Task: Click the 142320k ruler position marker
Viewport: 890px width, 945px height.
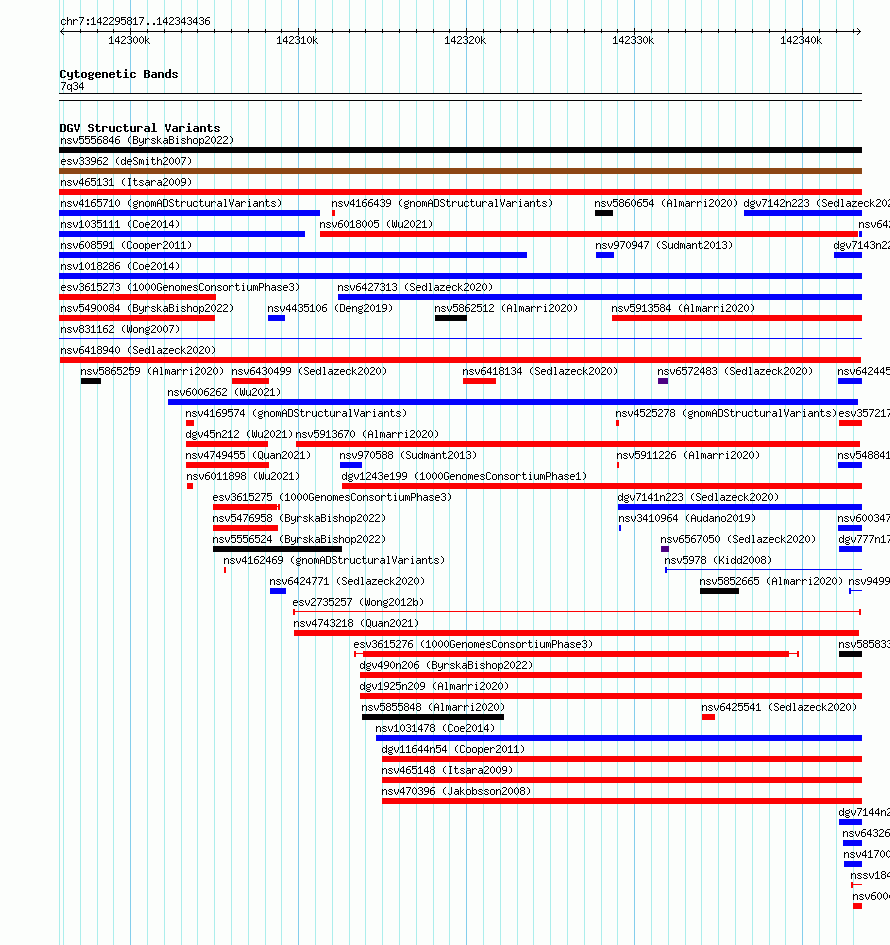Action: (465, 40)
